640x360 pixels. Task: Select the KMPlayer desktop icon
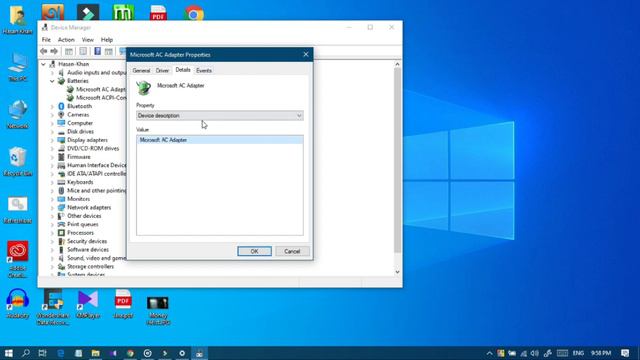(88, 304)
